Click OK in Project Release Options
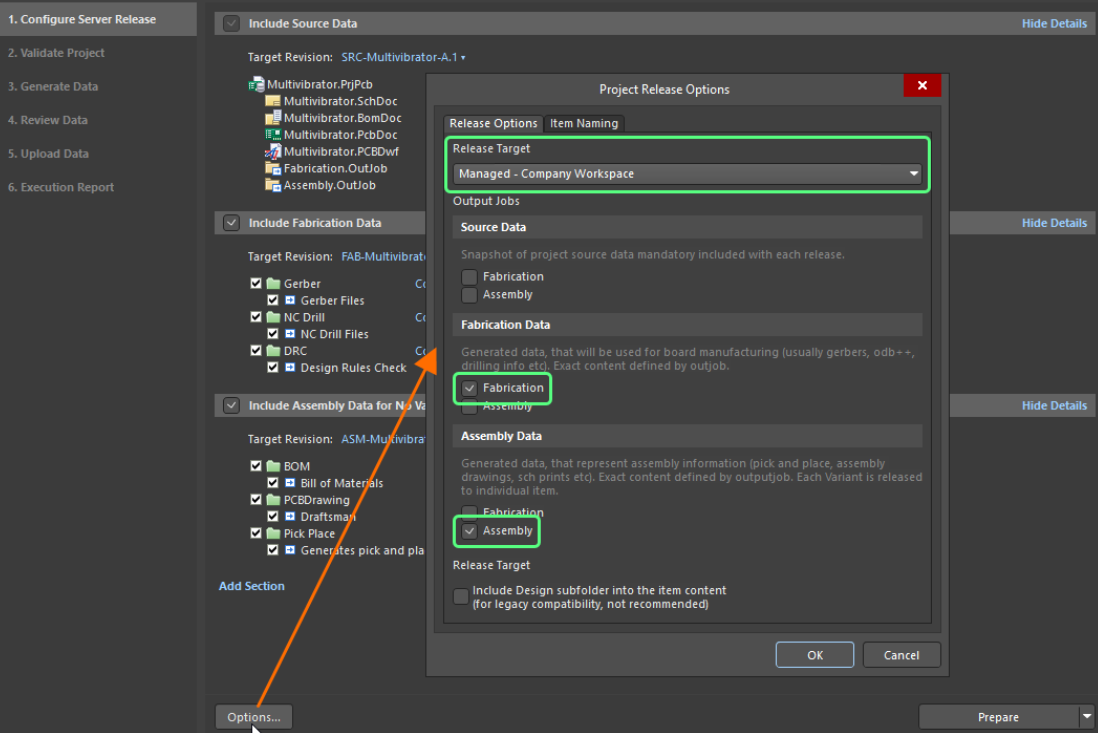 click(x=814, y=655)
